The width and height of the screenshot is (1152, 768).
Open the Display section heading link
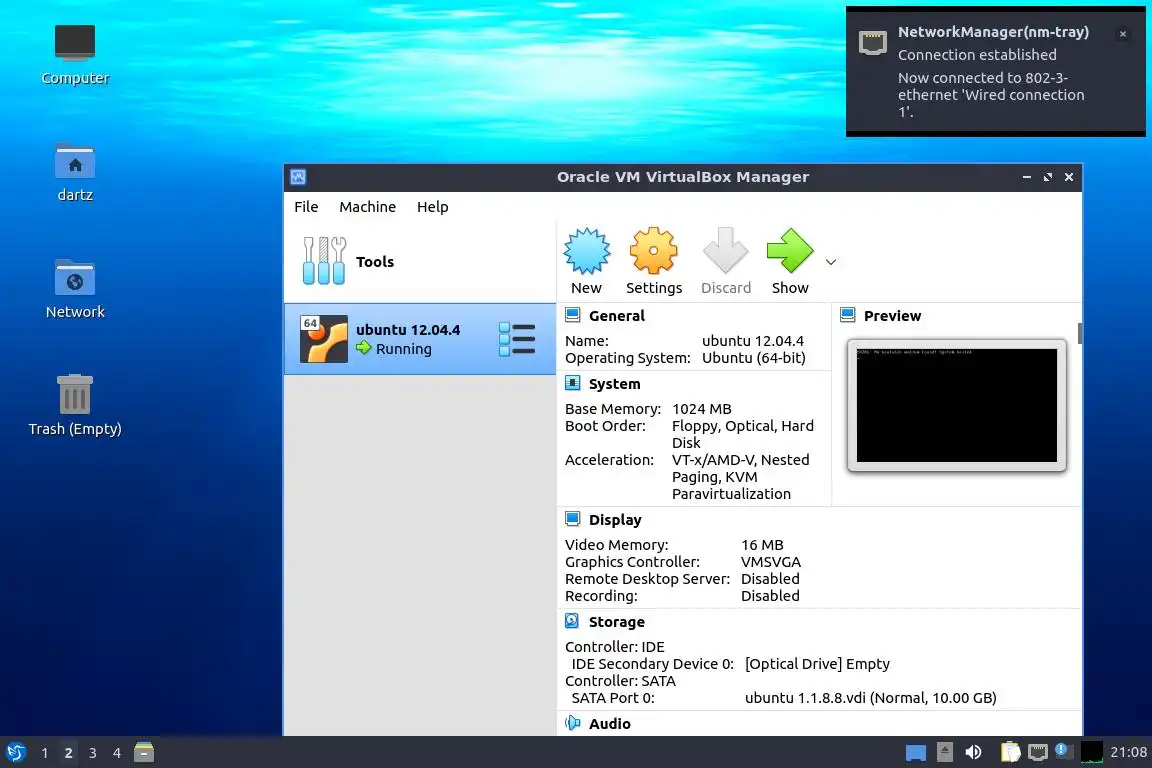coord(615,520)
